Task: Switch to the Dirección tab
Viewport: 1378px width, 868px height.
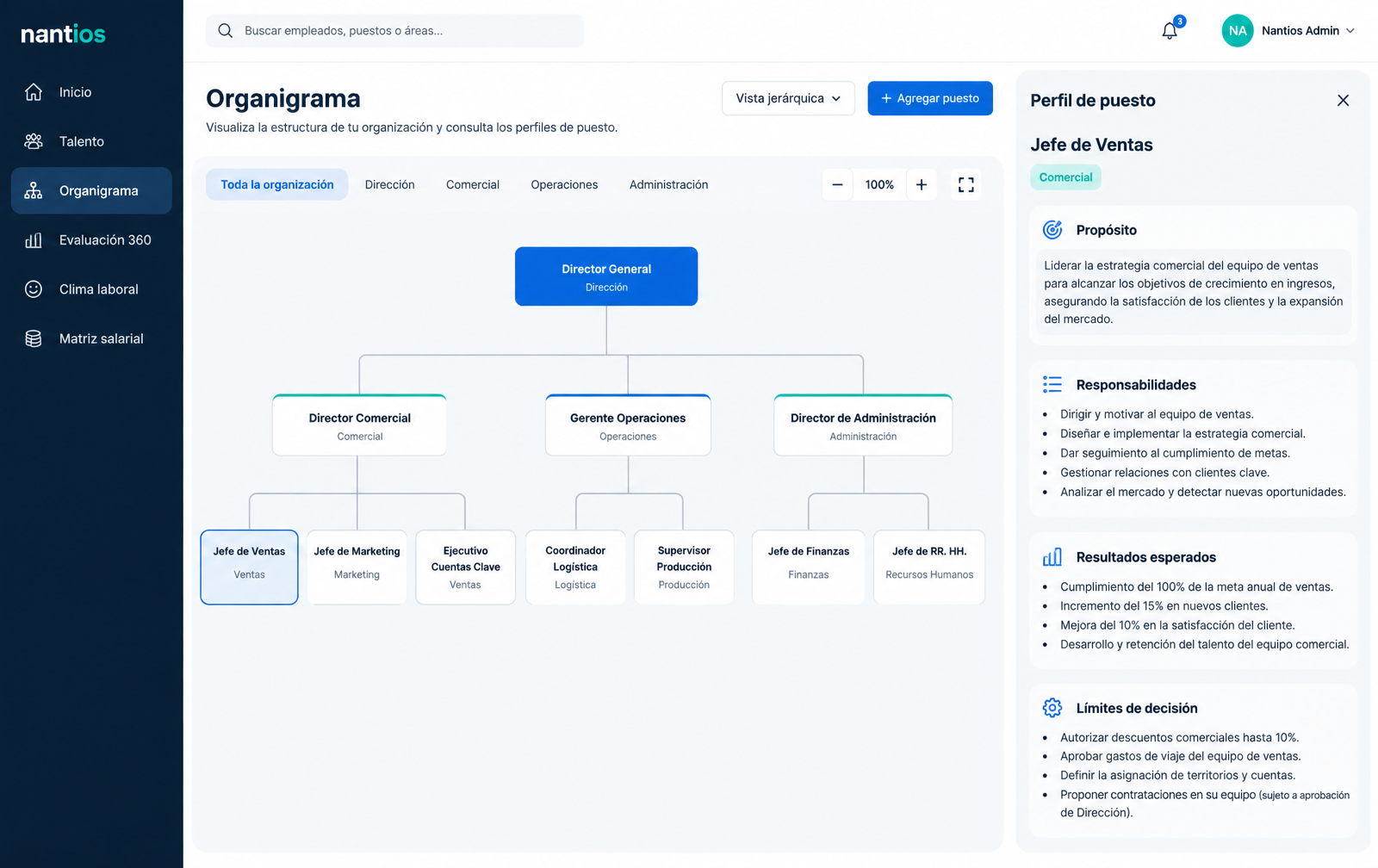Action: 389,184
